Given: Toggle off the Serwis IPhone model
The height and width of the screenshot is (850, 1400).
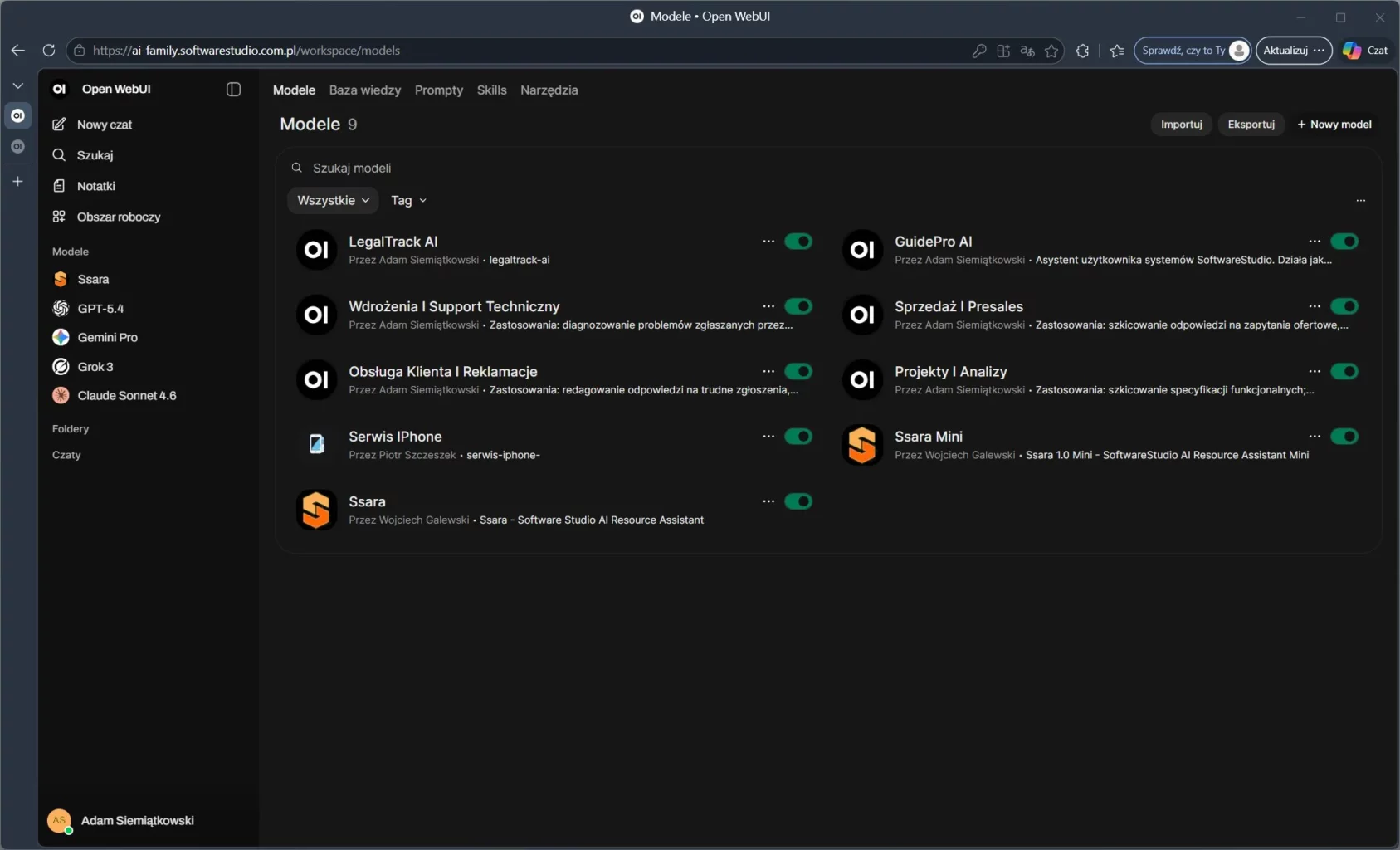Looking at the screenshot, I should 799,436.
